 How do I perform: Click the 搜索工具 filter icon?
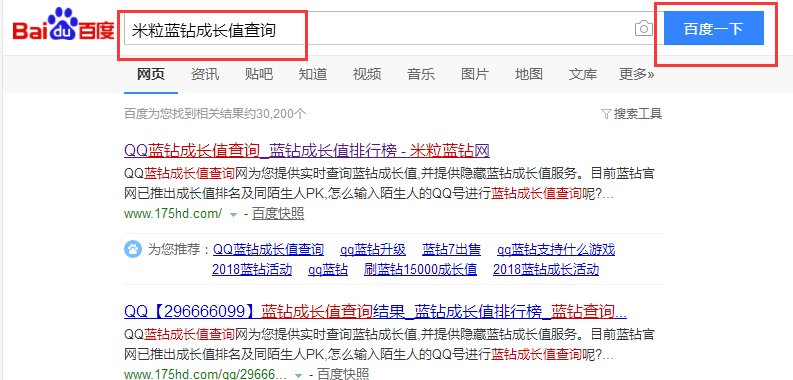(x=606, y=114)
